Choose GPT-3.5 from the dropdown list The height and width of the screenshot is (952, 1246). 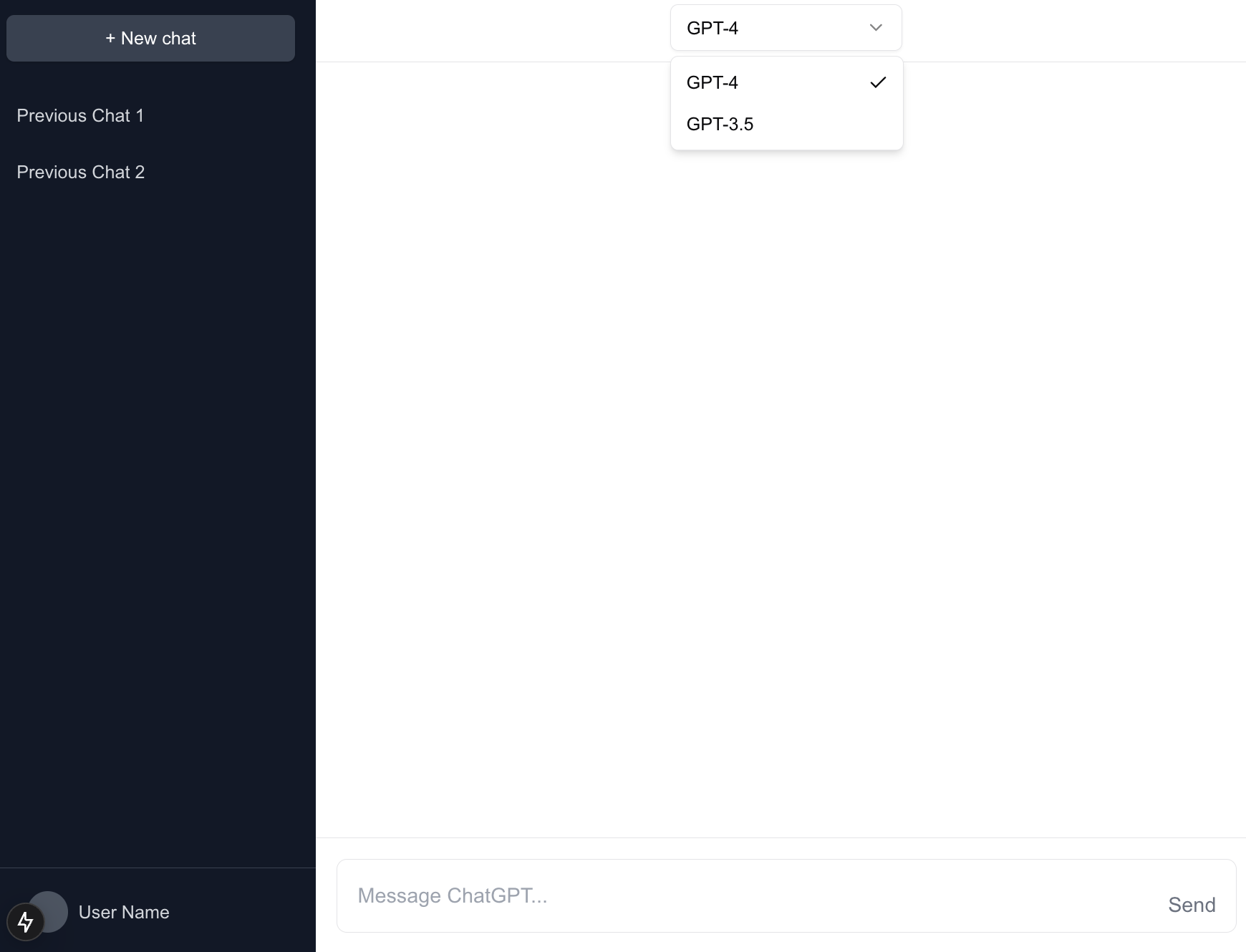(786, 124)
